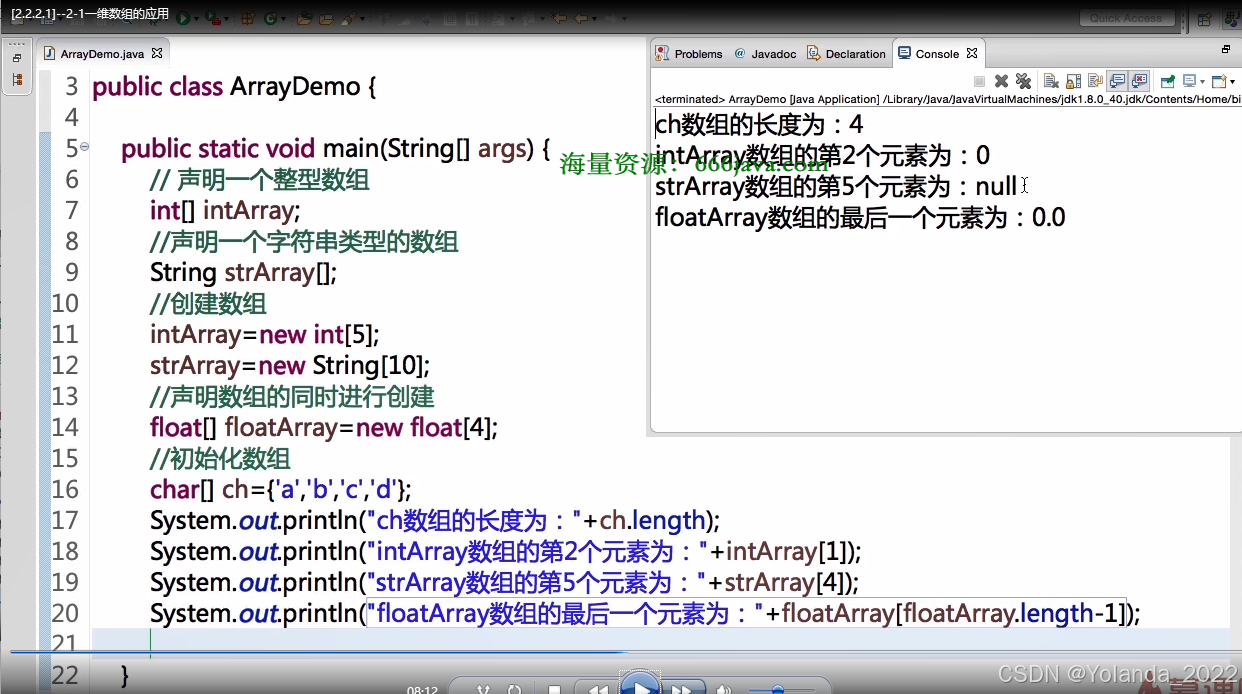Close the ArrayDemo.java editor tab
Viewport: 1242px width, 694px height.
coord(157,53)
